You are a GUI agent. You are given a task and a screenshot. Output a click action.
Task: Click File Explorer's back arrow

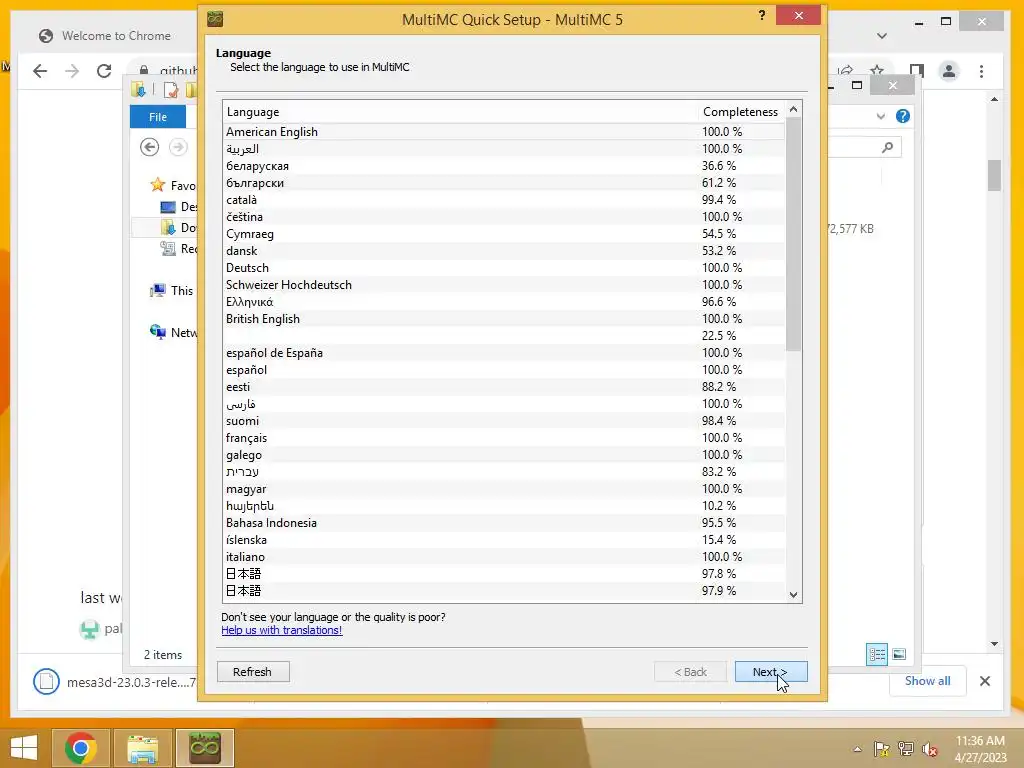pyautogui.click(x=150, y=147)
